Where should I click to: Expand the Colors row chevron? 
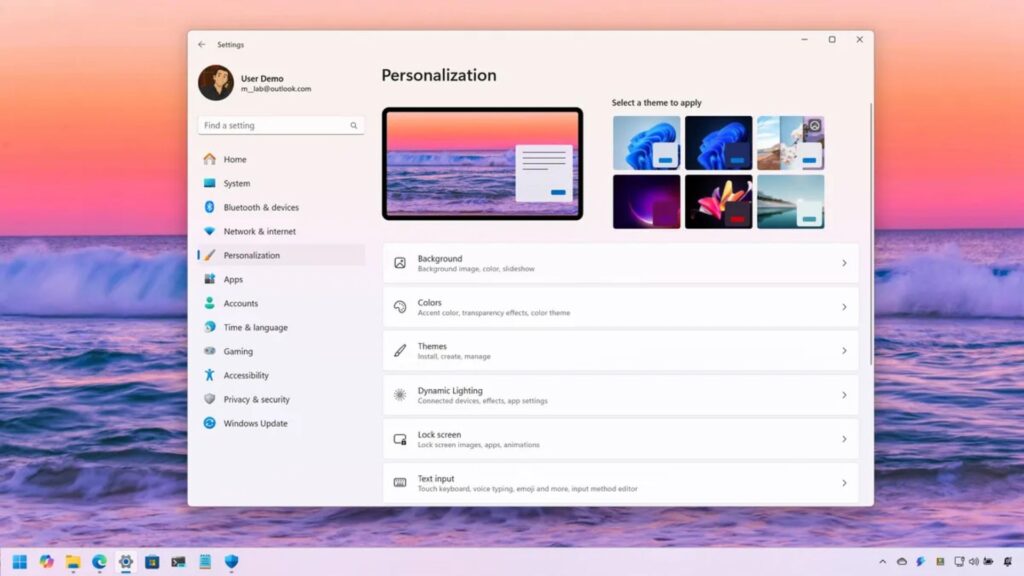(x=844, y=307)
